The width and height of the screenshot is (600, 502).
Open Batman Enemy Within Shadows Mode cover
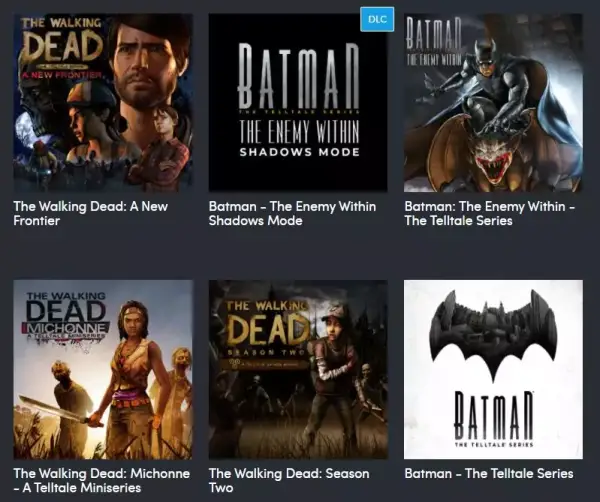pyautogui.click(x=298, y=103)
